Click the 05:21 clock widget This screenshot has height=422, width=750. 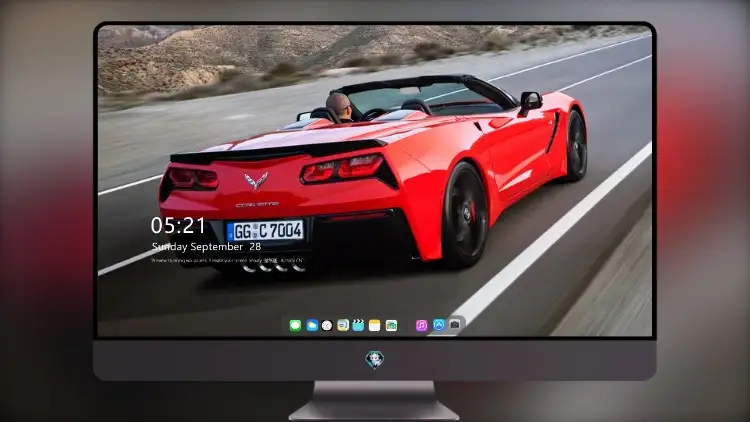coord(178,225)
